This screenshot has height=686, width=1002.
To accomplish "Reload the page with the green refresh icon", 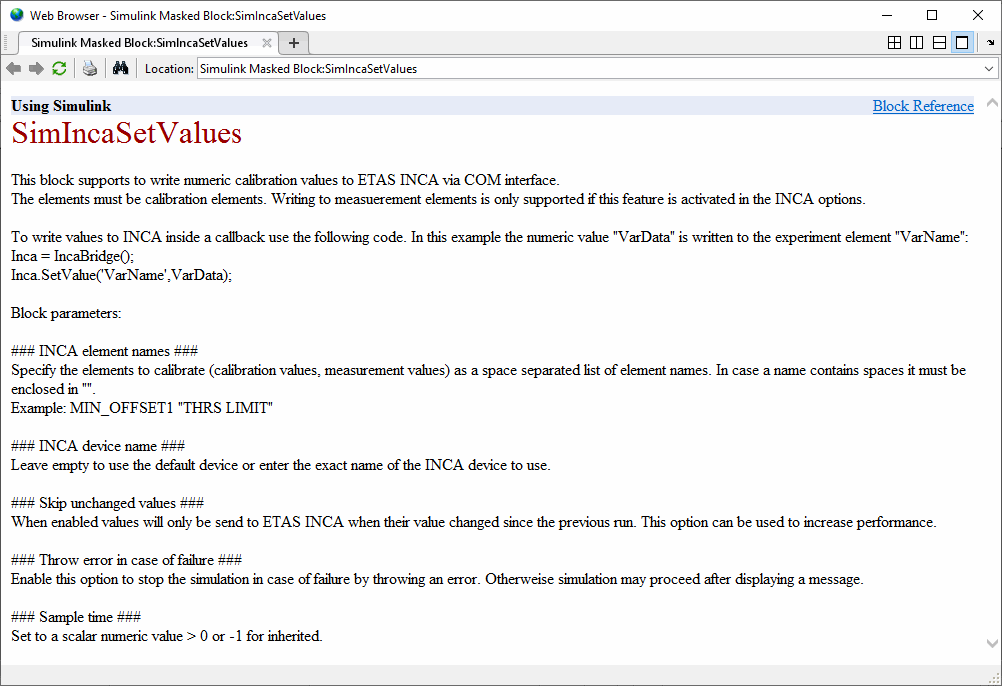I will [x=59, y=68].
